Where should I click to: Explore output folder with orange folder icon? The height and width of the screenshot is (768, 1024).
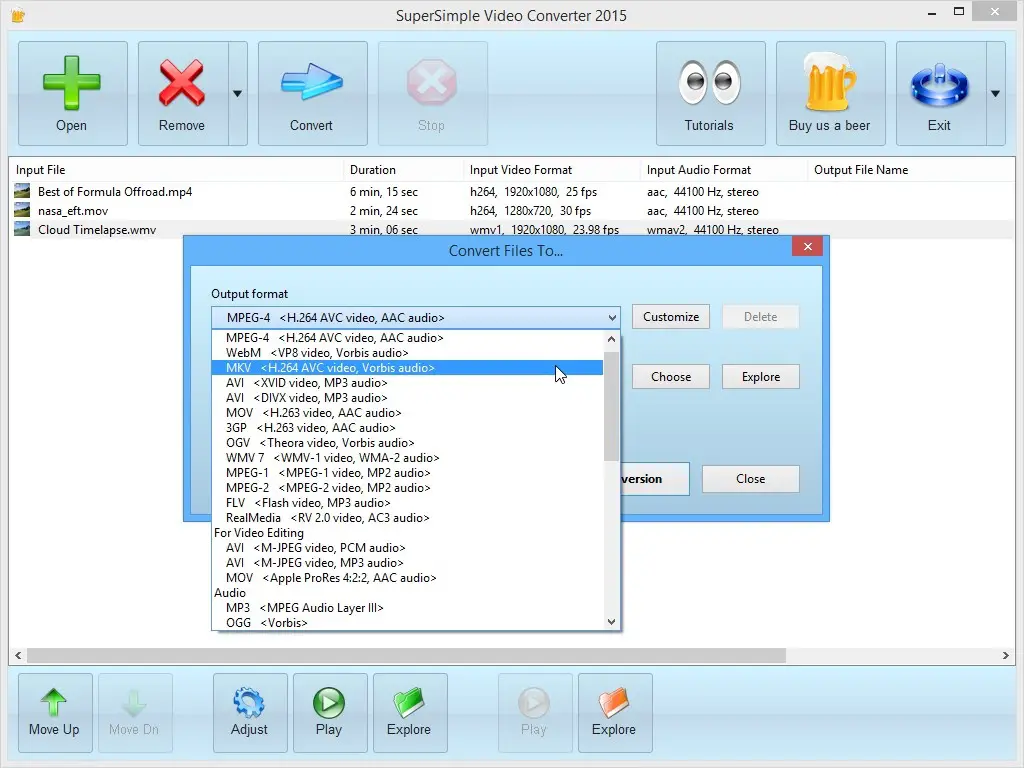pos(615,713)
